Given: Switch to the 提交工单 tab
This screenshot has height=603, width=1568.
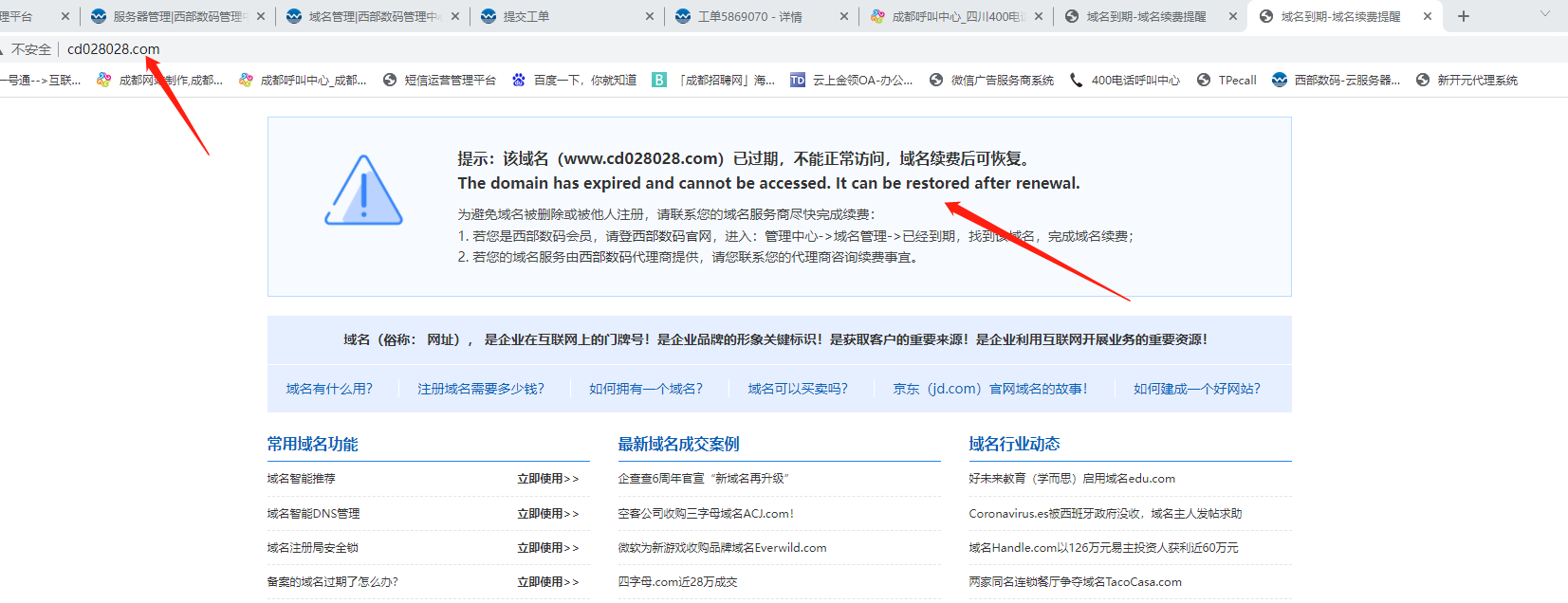Looking at the screenshot, I should (x=526, y=16).
